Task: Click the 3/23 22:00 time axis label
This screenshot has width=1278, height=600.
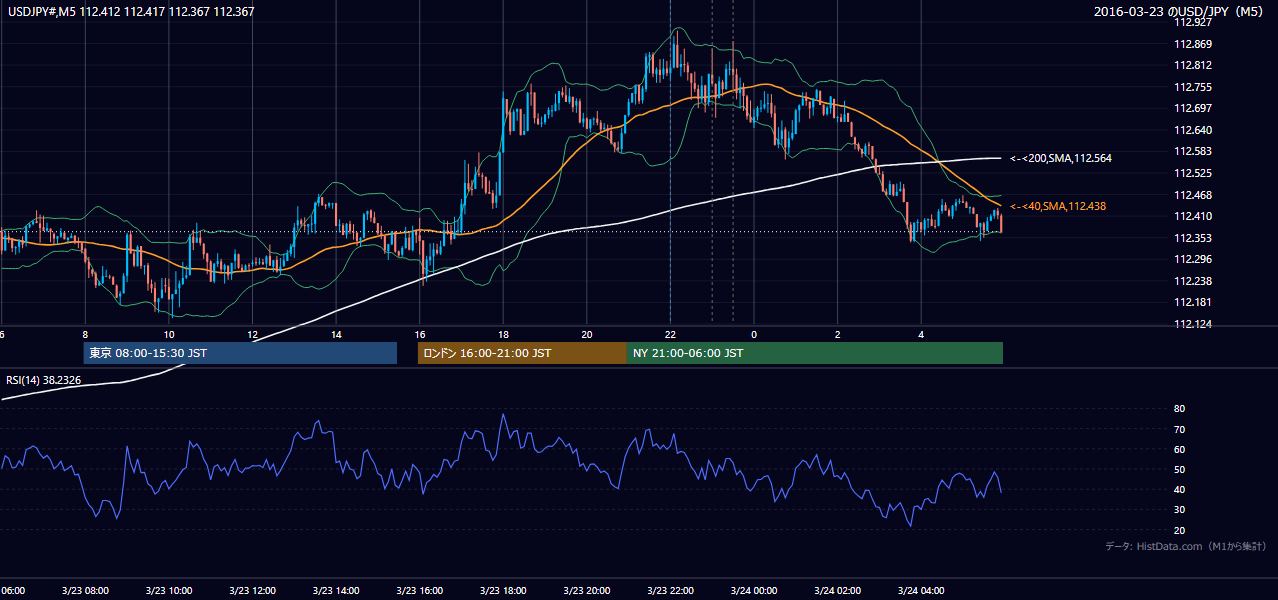Action: pos(670,590)
